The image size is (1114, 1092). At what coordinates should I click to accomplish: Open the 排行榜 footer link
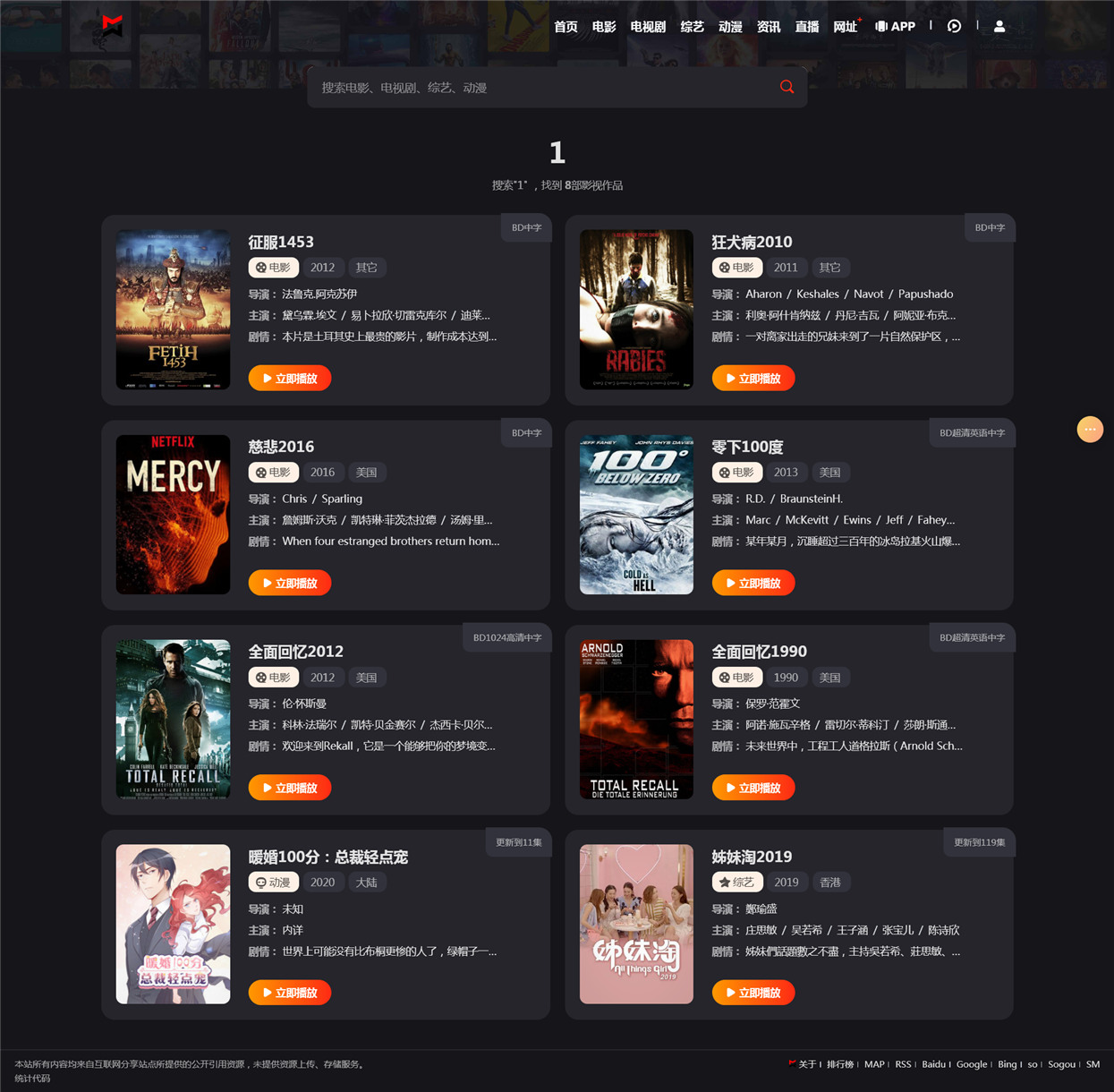pyautogui.click(x=840, y=1064)
